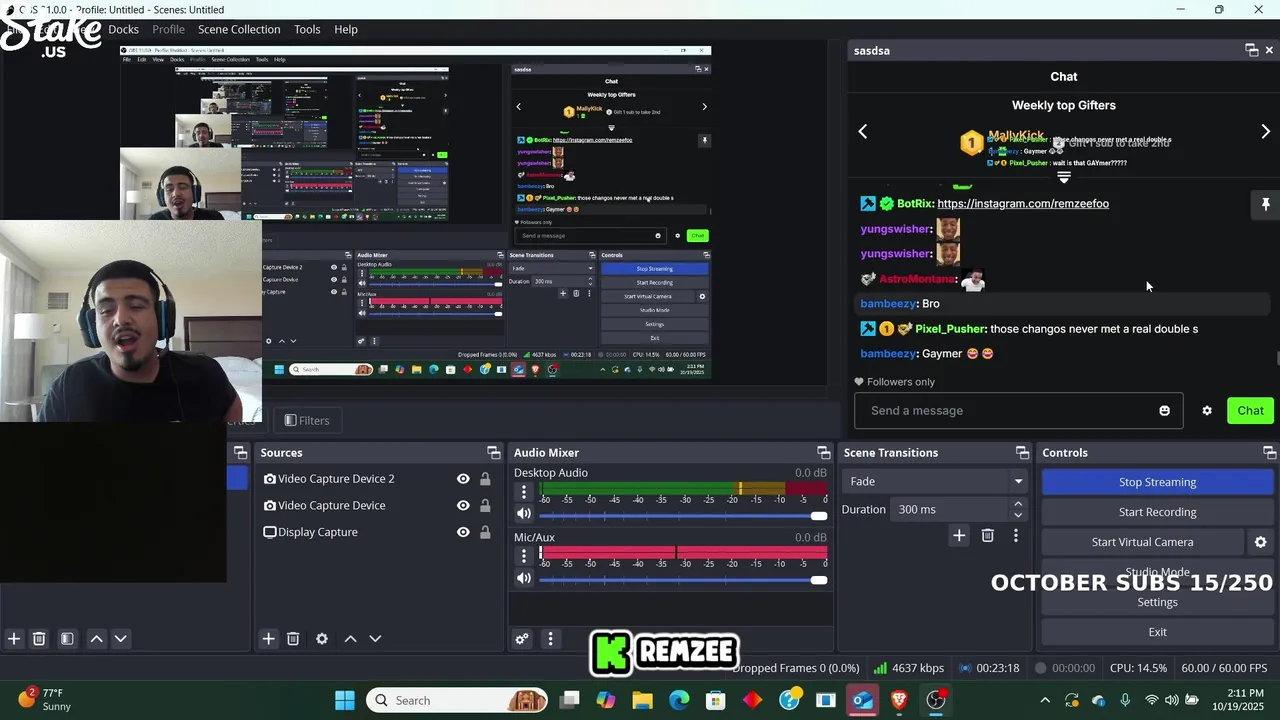Click Start Recording button
The image size is (1280, 720).
coord(1157,512)
